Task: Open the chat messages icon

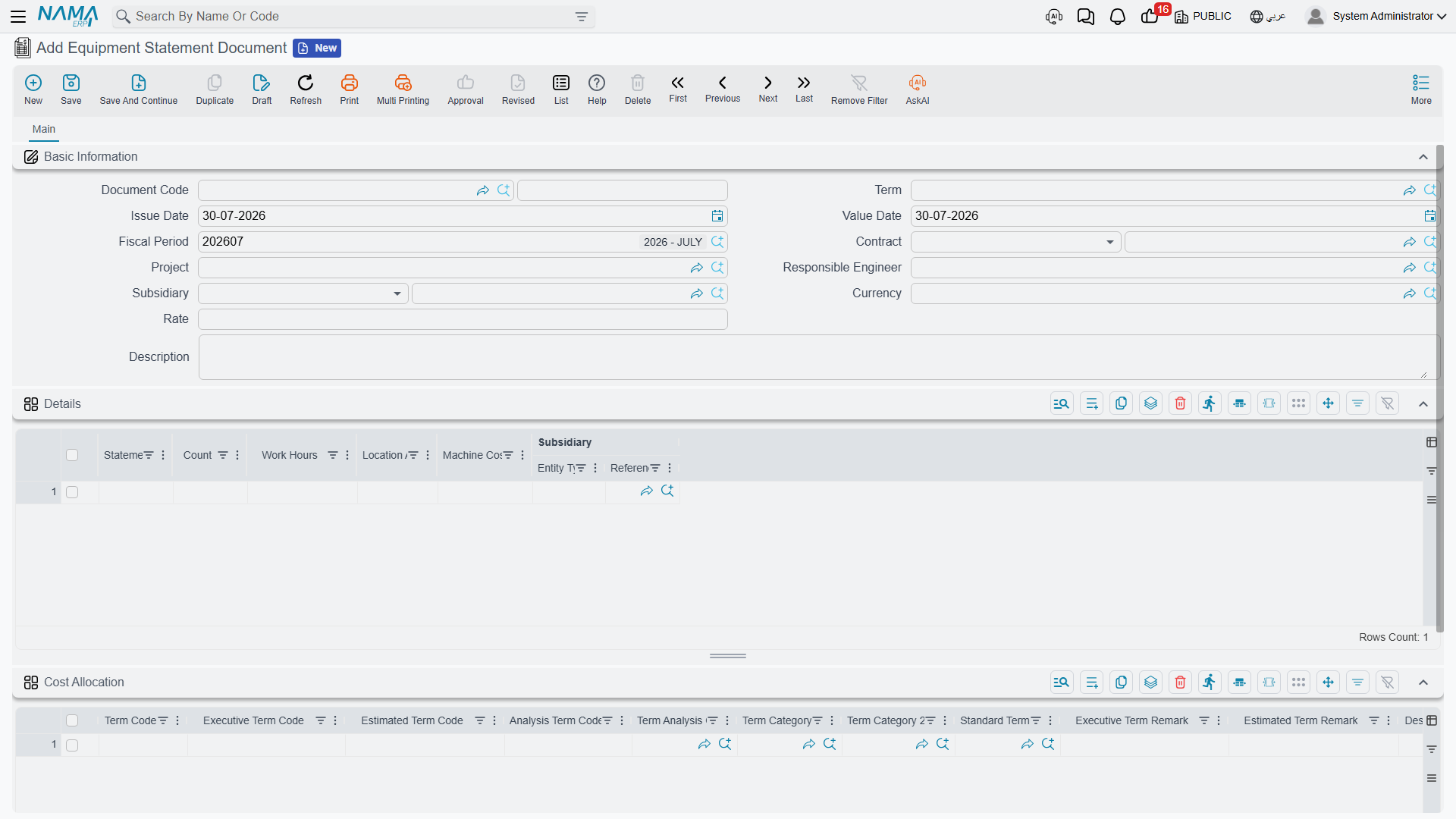Action: 1086,17
